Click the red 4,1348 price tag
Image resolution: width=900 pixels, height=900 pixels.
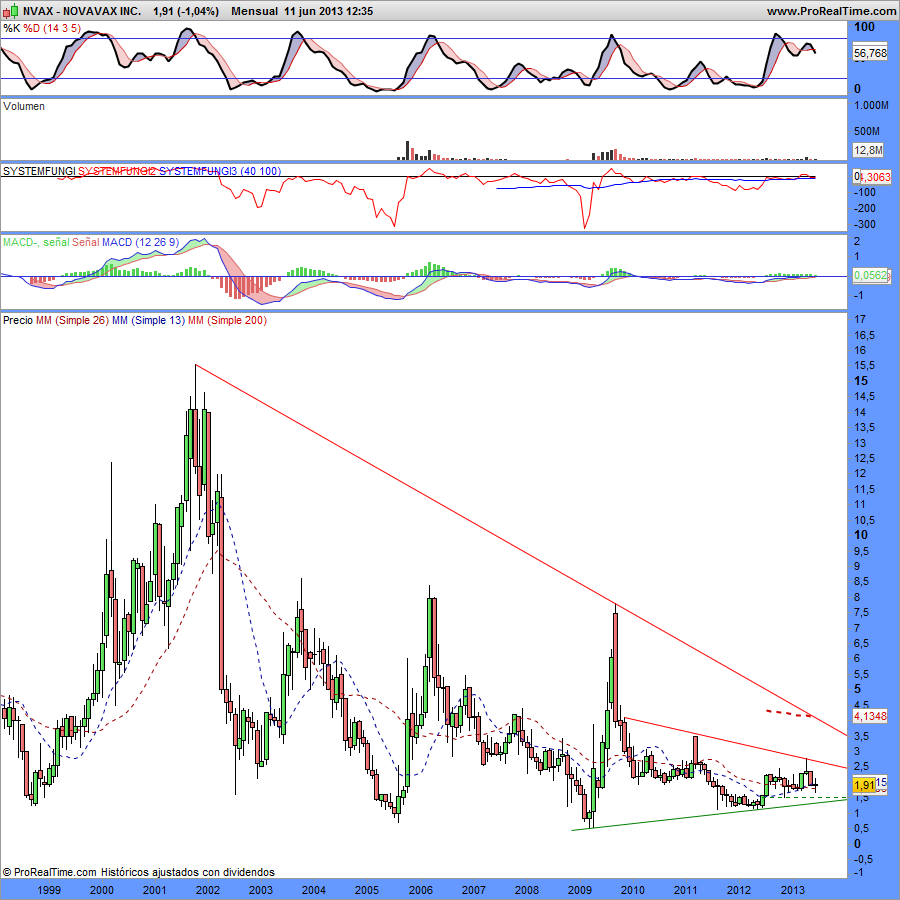pyautogui.click(x=870, y=716)
